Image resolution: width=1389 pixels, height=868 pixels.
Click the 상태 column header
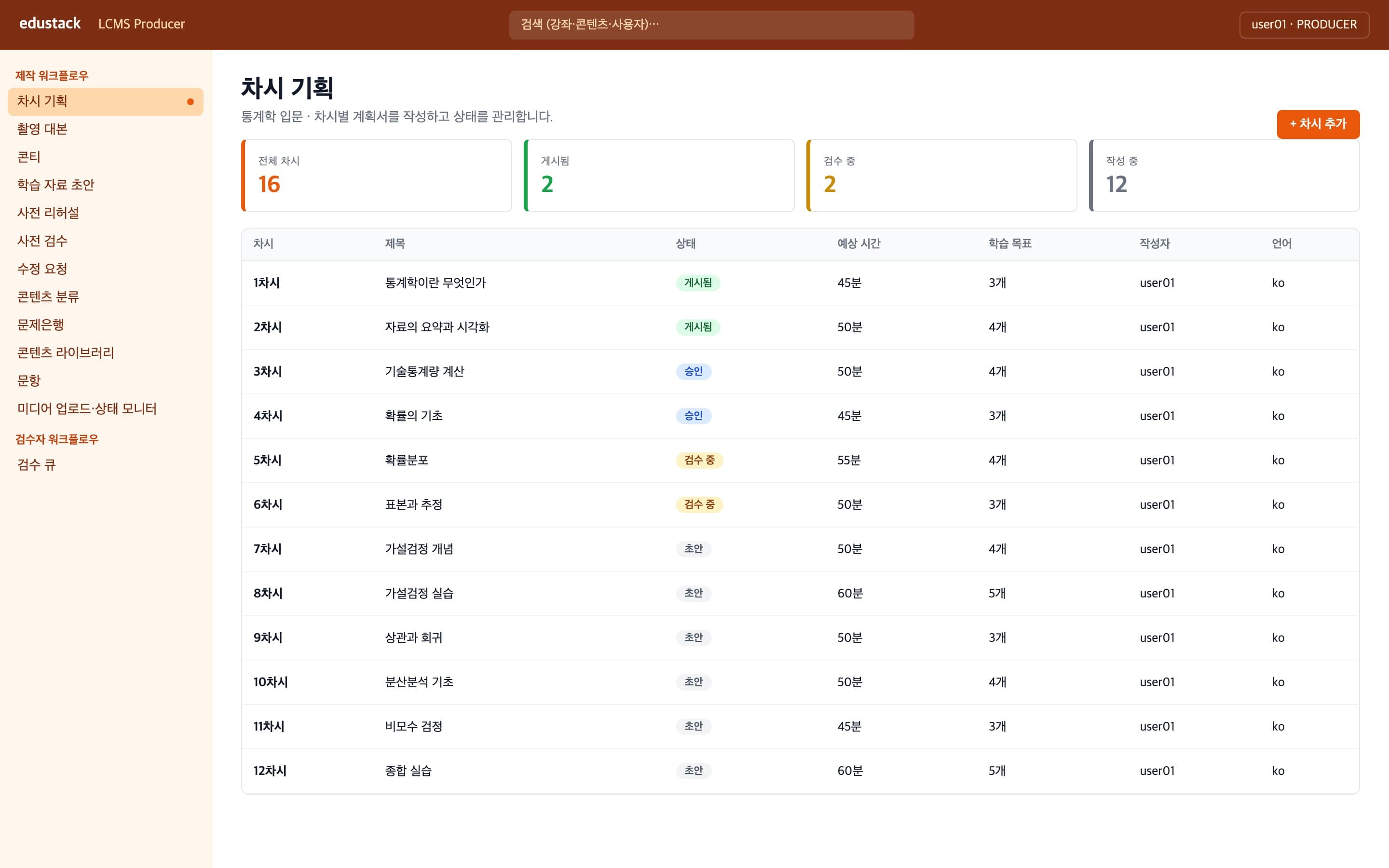click(685, 244)
